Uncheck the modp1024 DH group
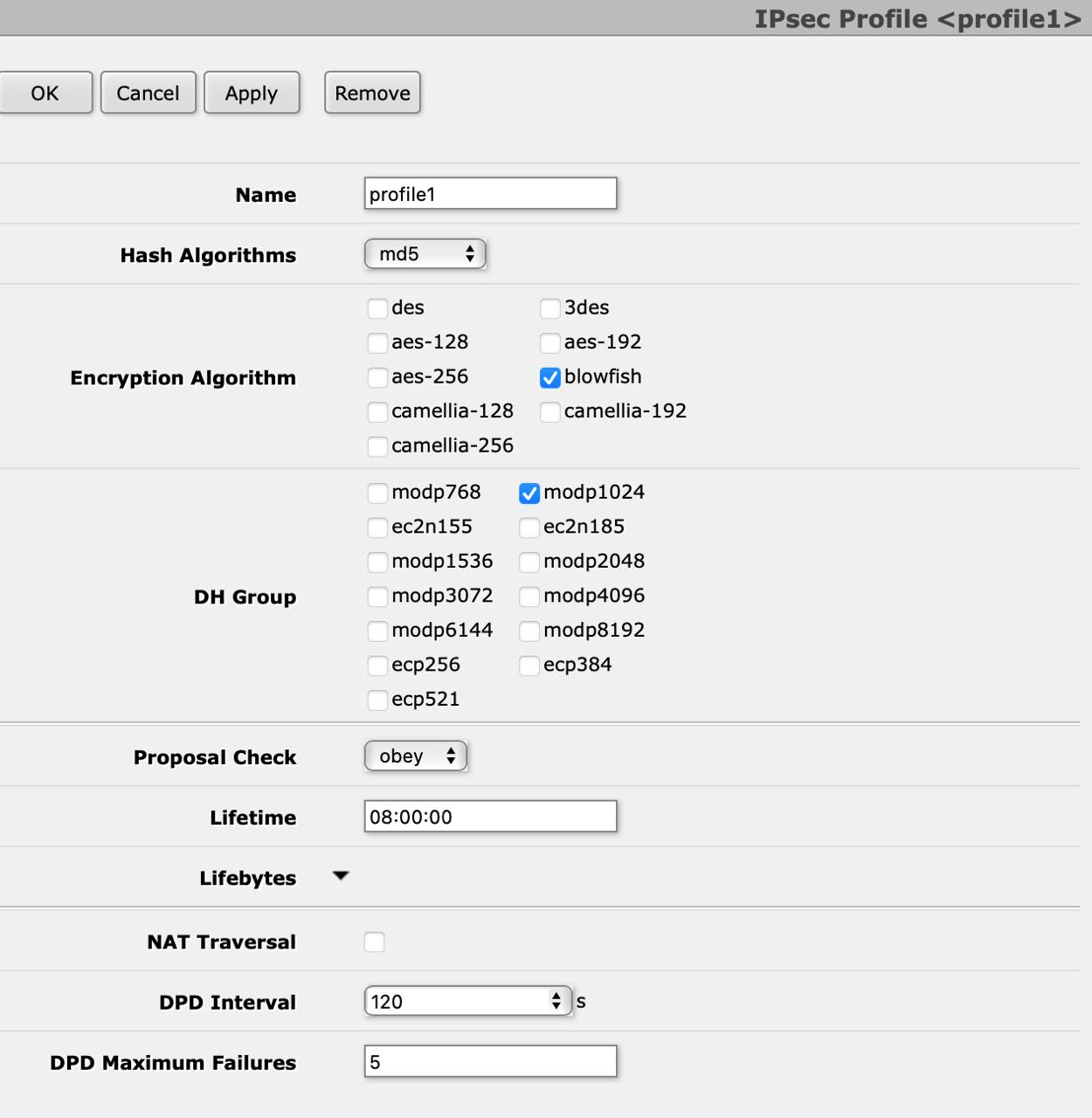This screenshot has width=1092, height=1118. 529,493
